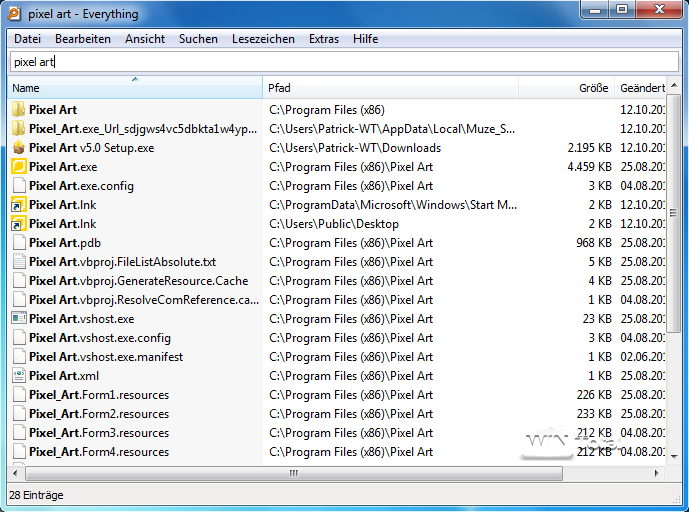Screen dimensions: 689x512
Task: Click the horizontal scrollbar right arrow
Action: click(x=657, y=473)
